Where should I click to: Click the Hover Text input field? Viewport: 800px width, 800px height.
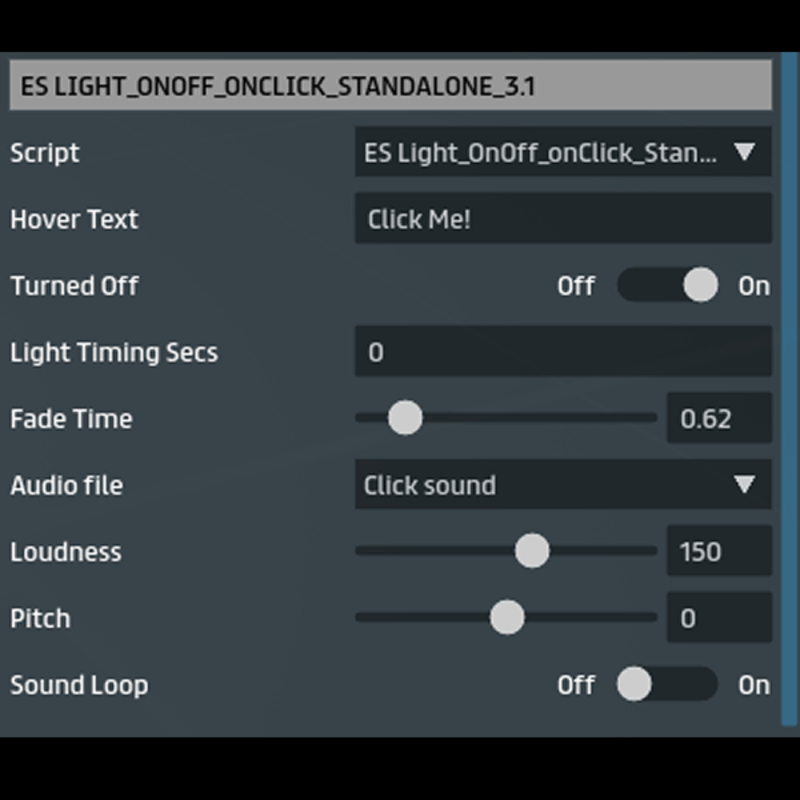tap(562, 219)
